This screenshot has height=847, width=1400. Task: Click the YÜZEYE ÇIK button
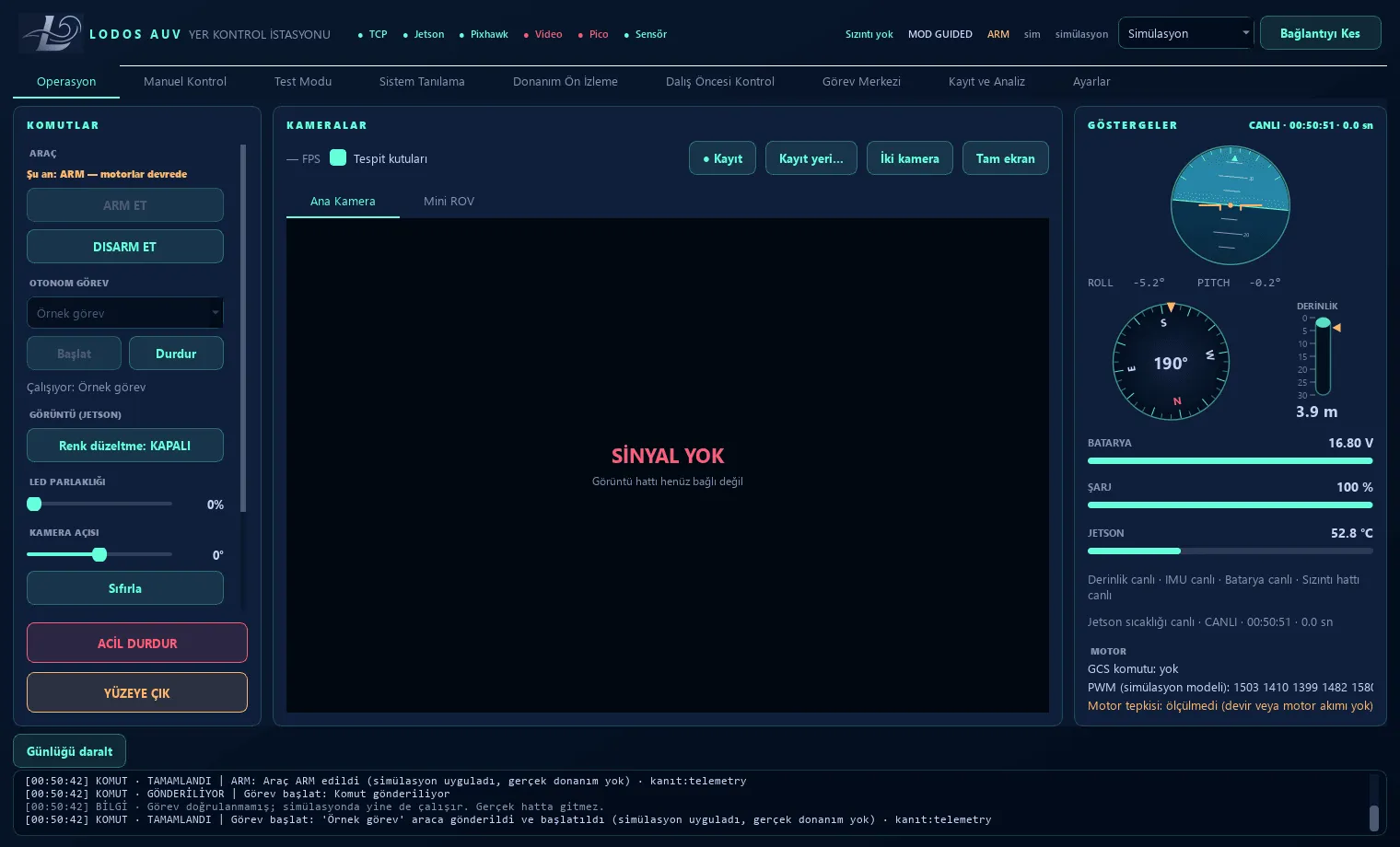(x=137, y=692)
